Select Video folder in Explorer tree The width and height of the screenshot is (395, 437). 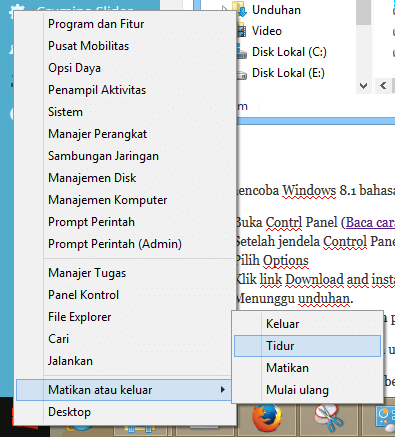coord(267,31)
